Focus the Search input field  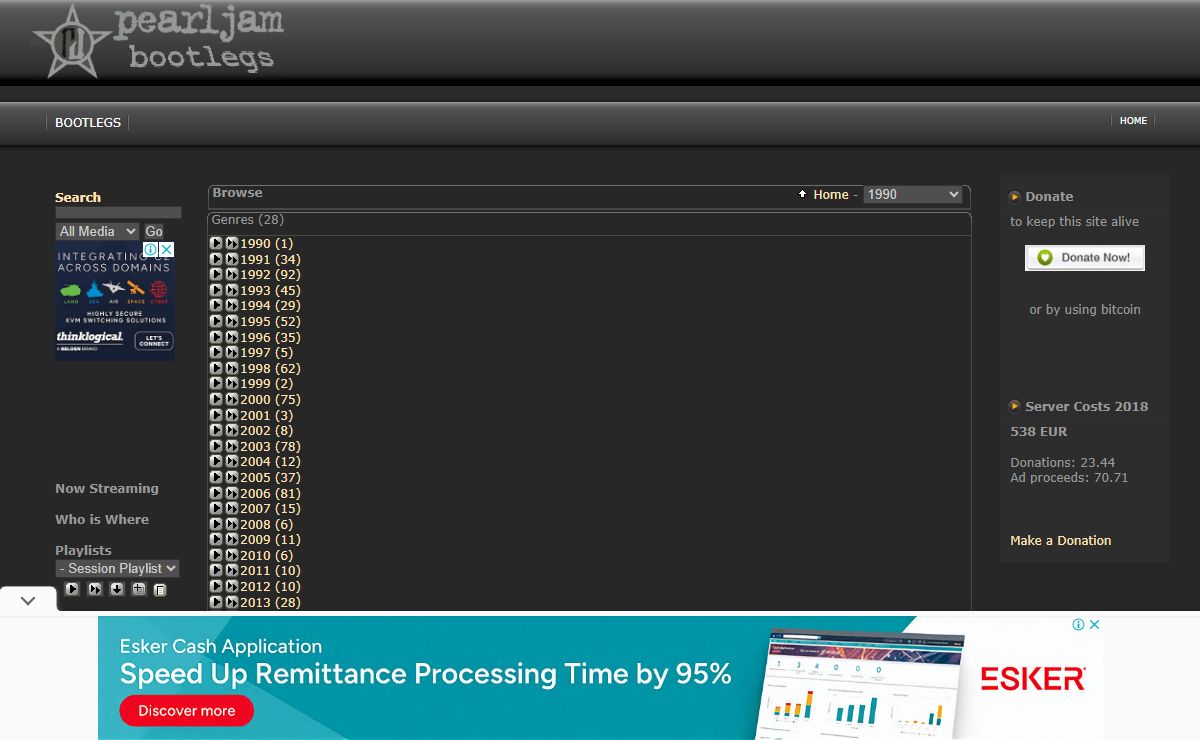(118, 213)
